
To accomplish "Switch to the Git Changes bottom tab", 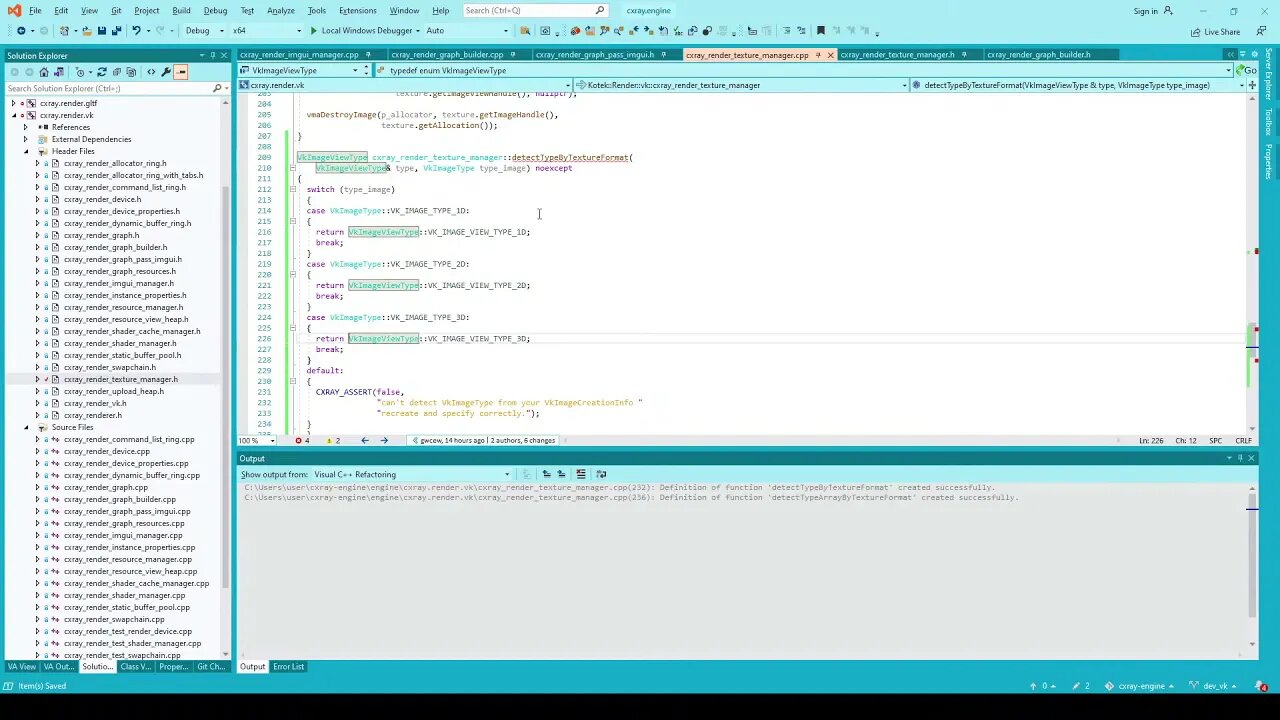I will point(211,666).
